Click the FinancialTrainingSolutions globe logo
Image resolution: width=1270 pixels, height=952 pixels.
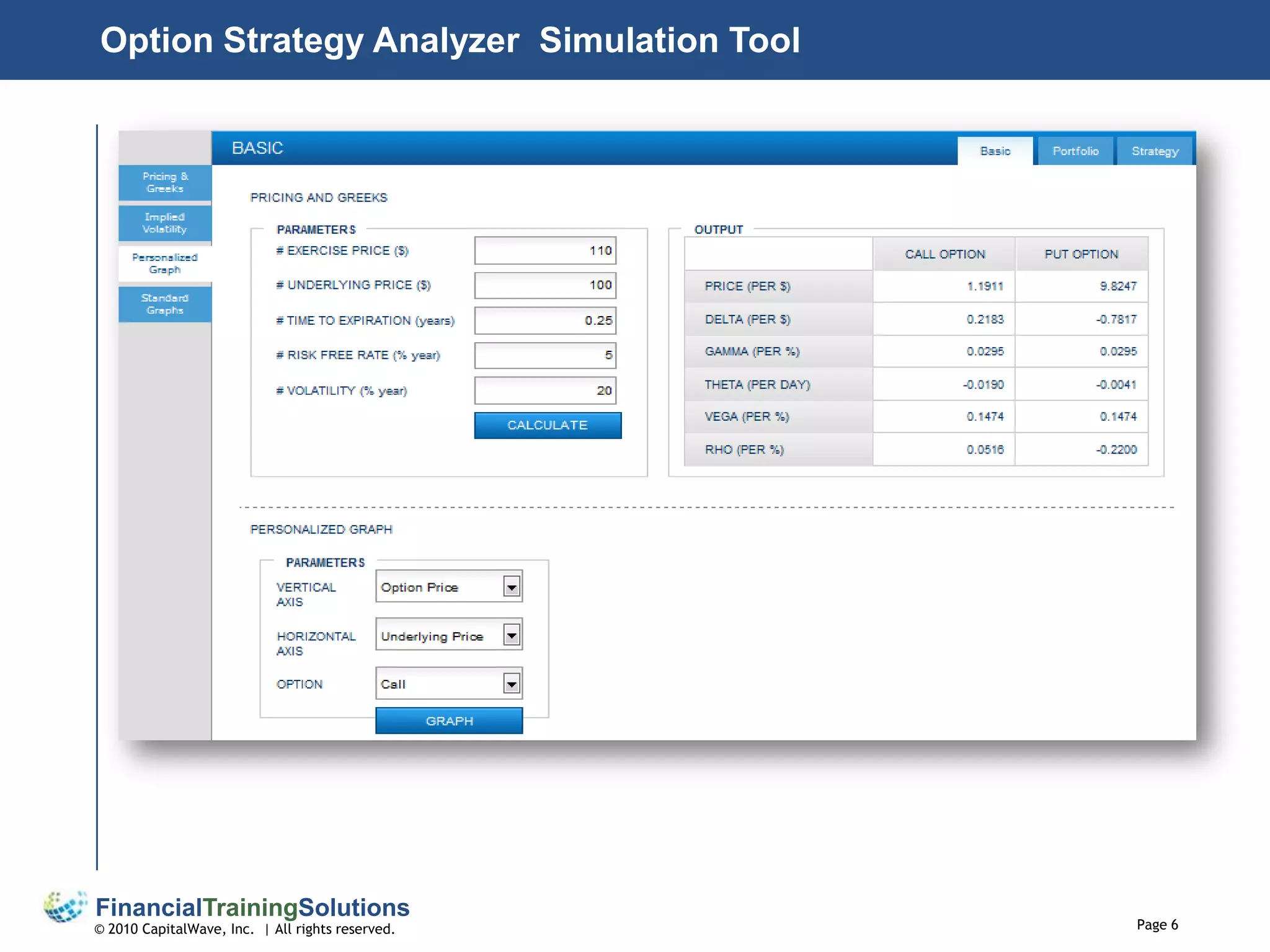click(65, 907)
